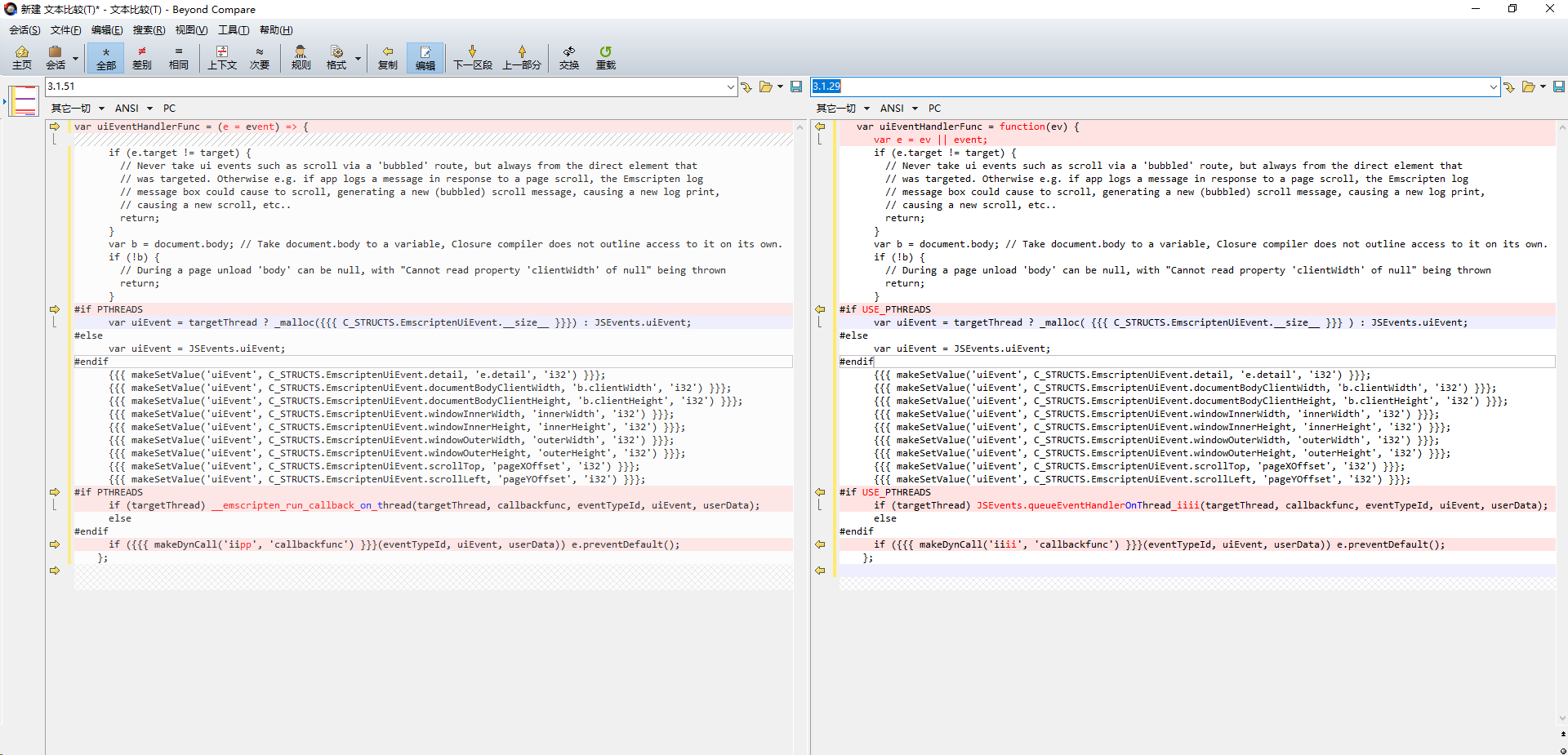This screenshot has height=755, width=1568.
Task: Open the 视图(V) menu
Action: [191, 30]
